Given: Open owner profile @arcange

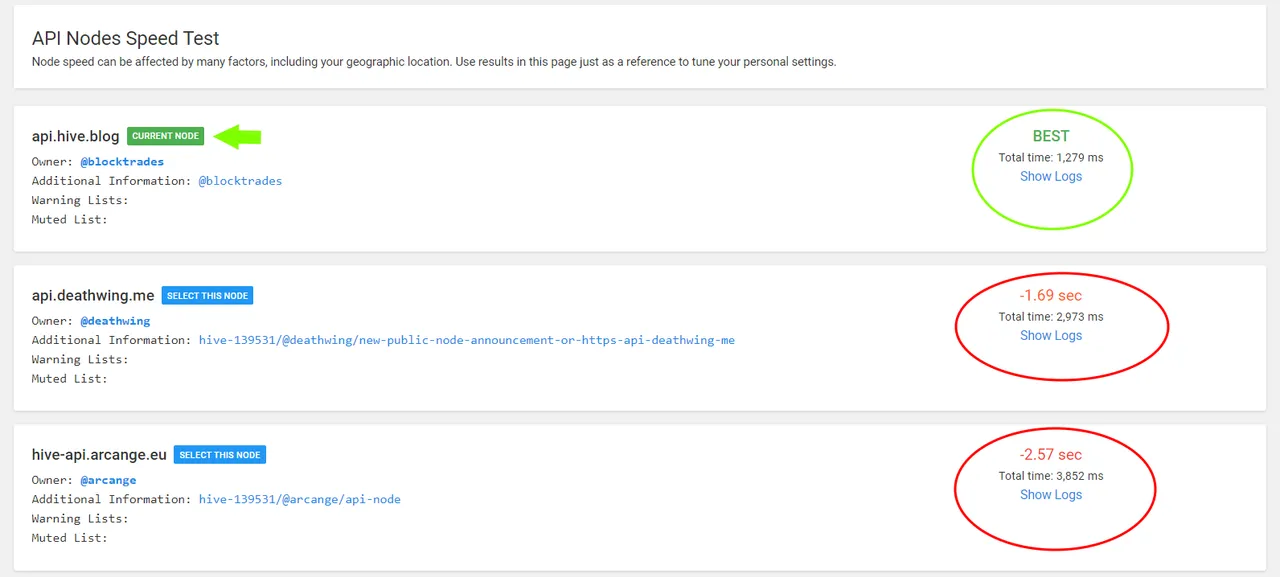Looking at the screenshot, I should pos(108,480).
